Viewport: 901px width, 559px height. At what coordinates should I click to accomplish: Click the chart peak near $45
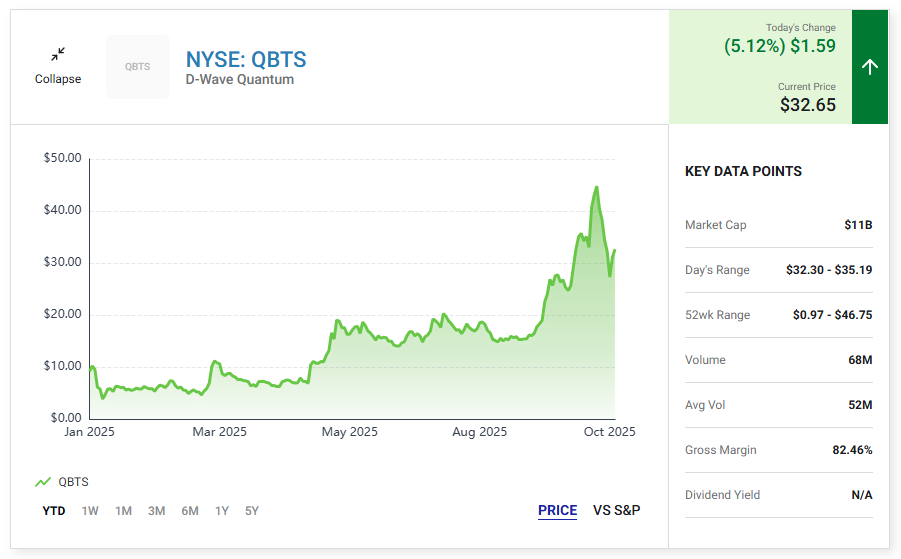(596, 187)
